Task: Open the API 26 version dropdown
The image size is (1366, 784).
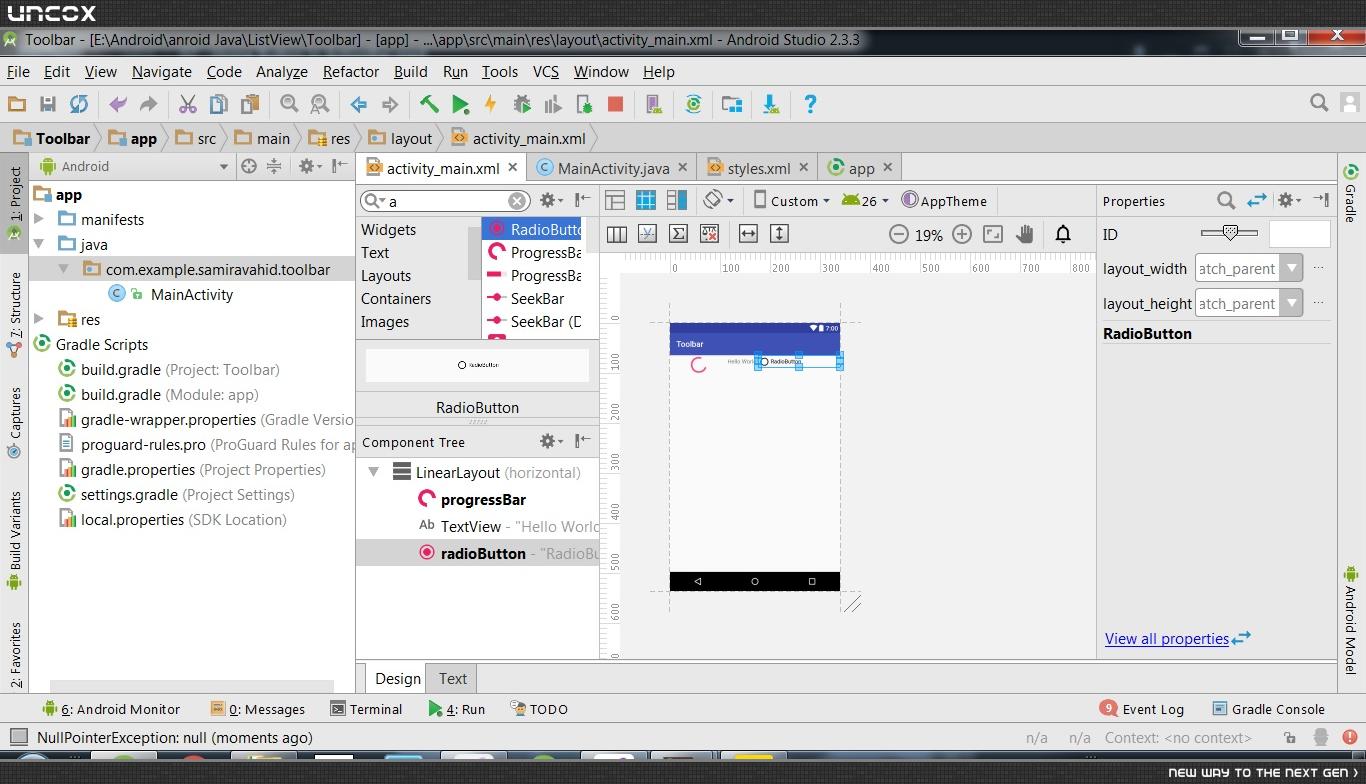Action: (x=866, y=201)
